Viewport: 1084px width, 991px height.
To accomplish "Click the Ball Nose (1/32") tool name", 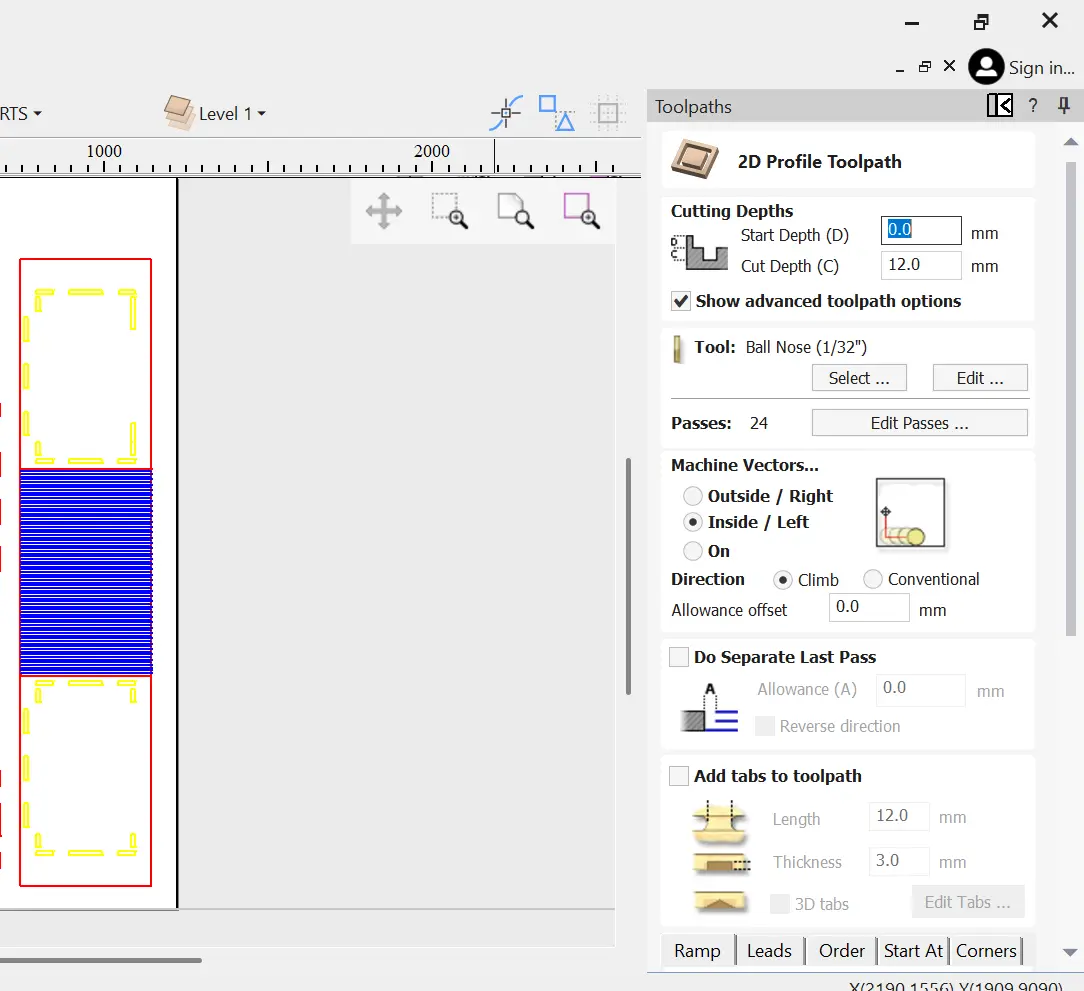I will click(806, 347).
